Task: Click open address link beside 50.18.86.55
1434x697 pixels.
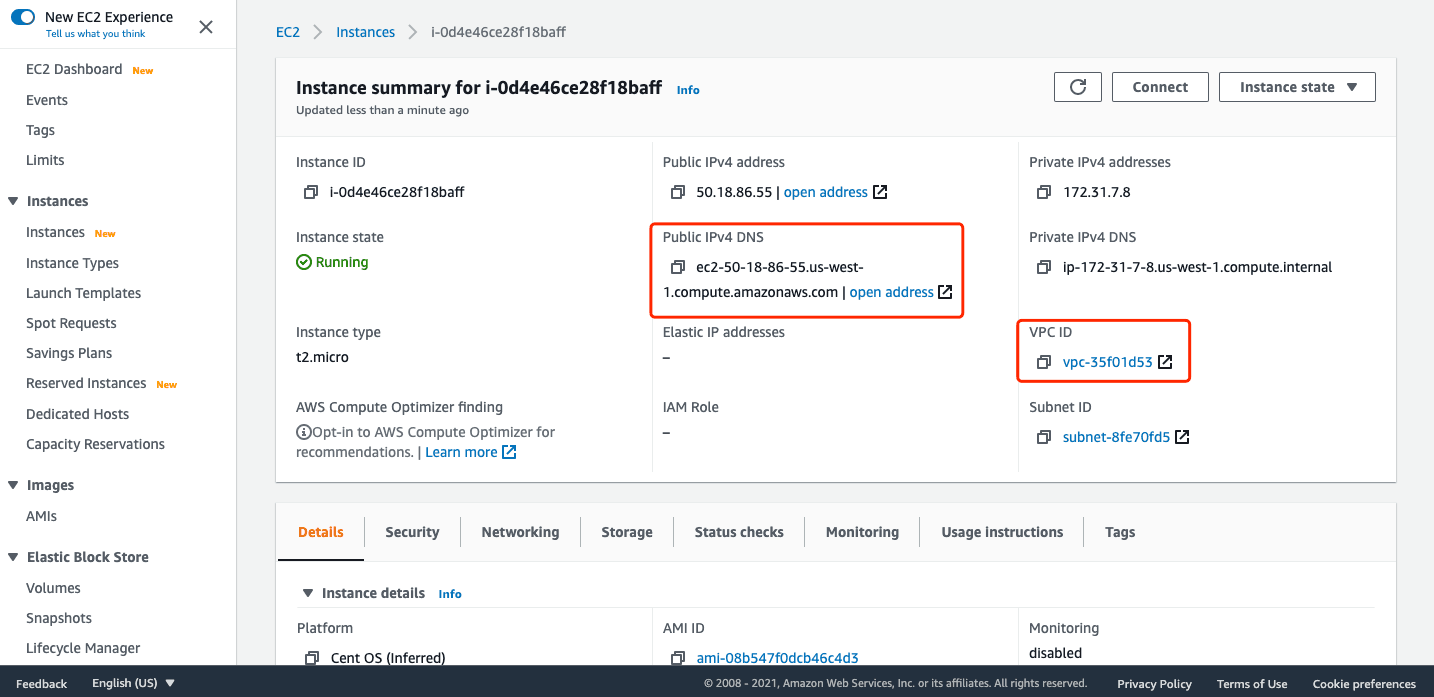Action: click(x=826, y=192)
